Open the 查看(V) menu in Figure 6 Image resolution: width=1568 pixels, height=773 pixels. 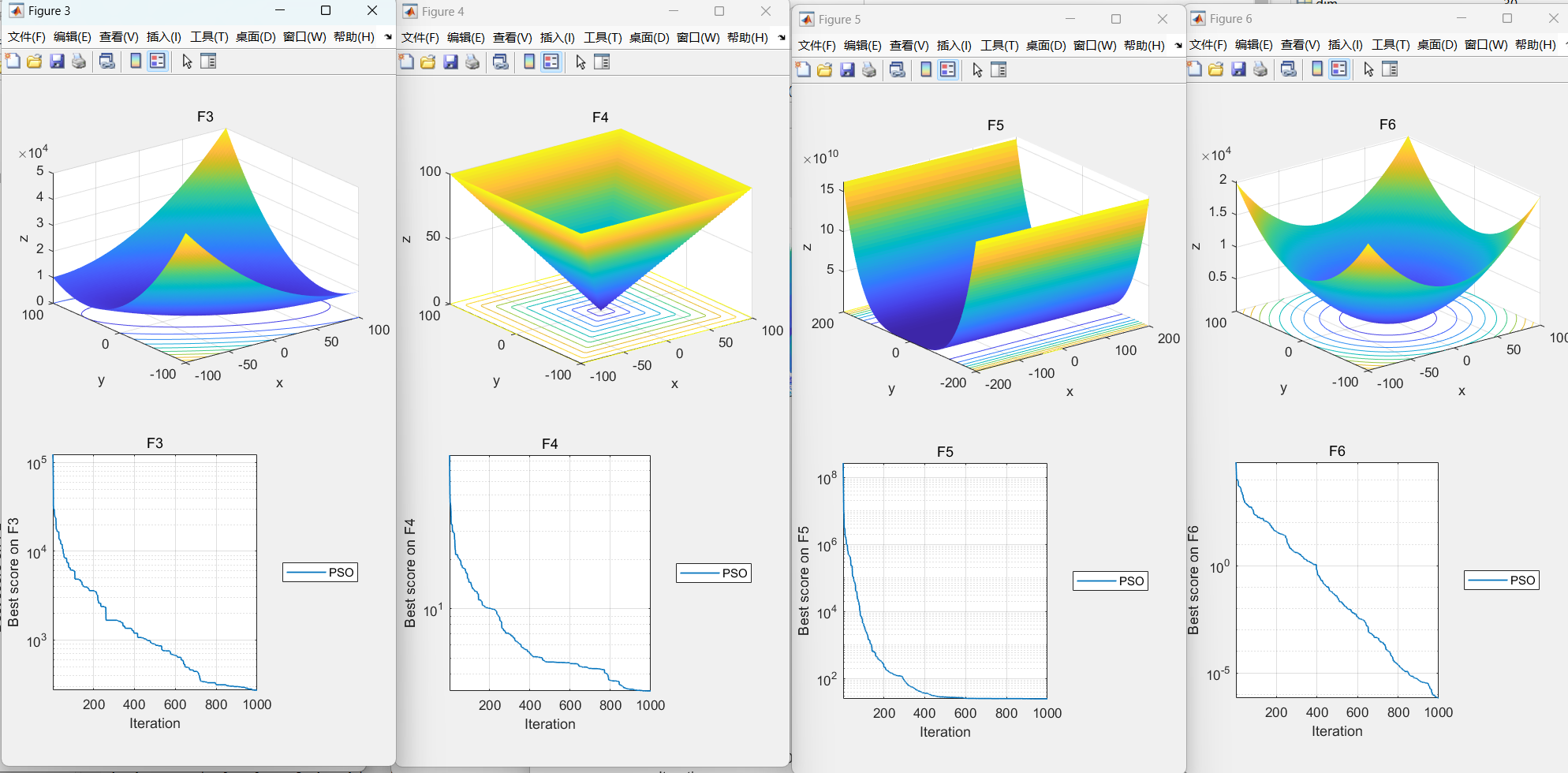point(1300,45)
